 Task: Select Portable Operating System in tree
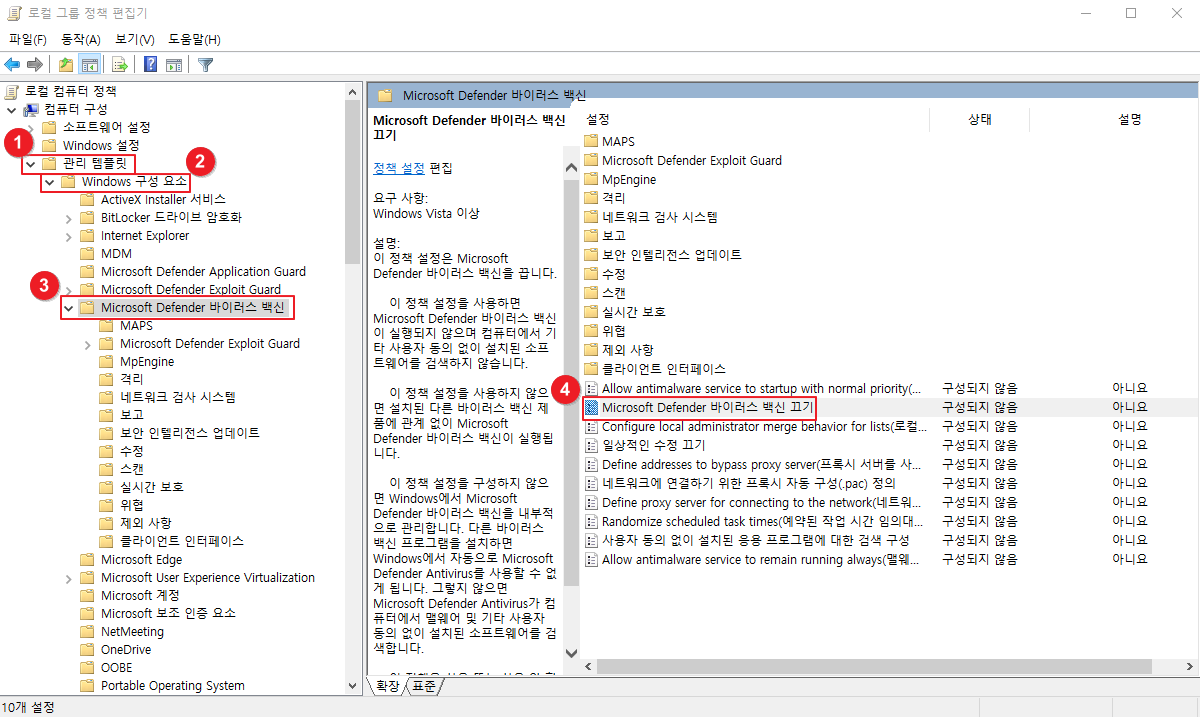[172, 686]
